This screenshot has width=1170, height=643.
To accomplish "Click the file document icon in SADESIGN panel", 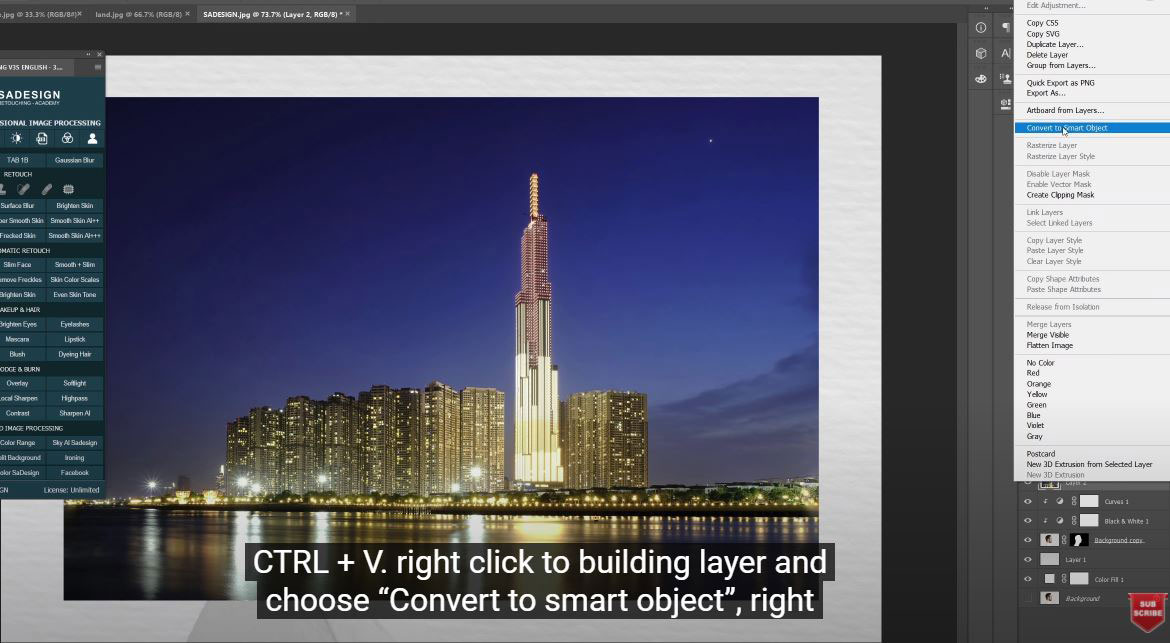I will (x=42, y=138).
